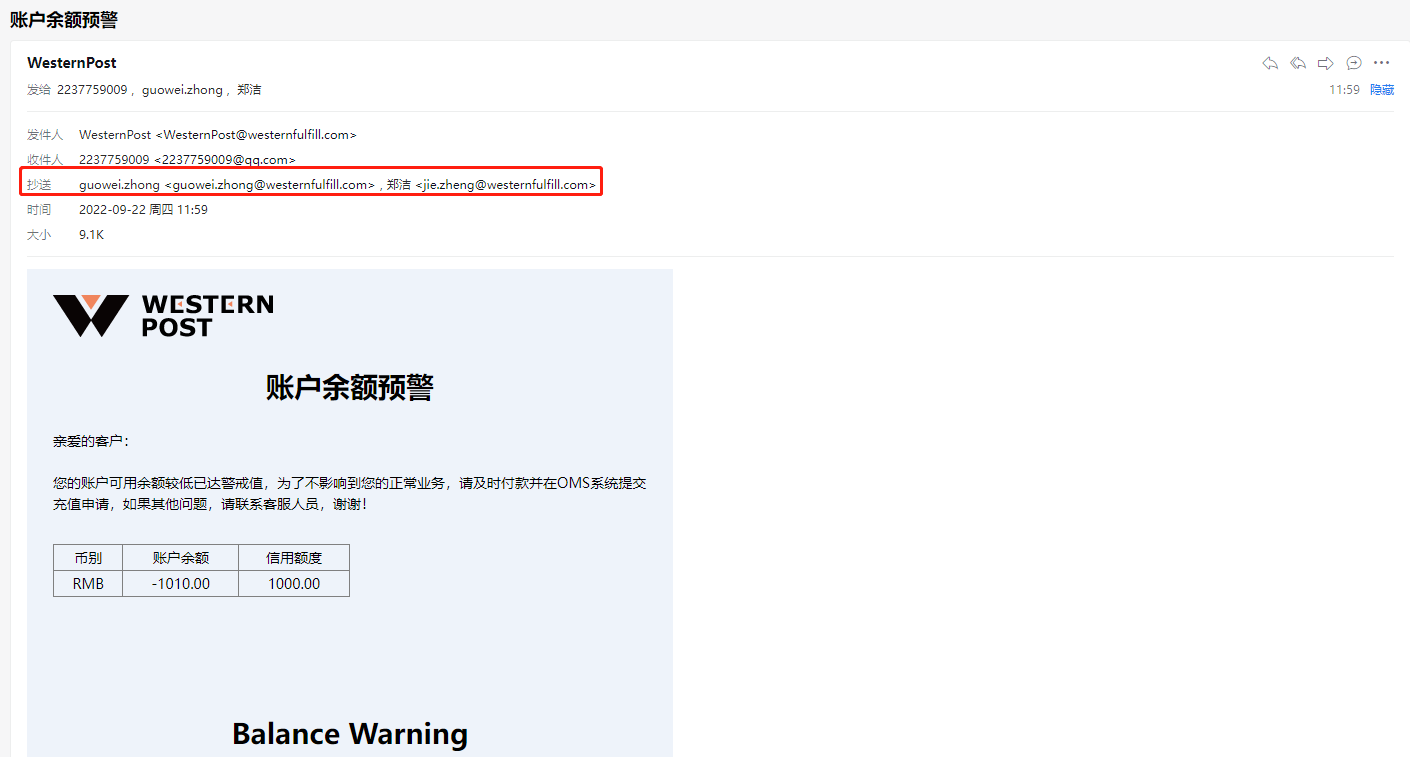Click the 币别 table header cell
Image resolution: width=1410 pixels, height=757 pixels.
click(88, 558)
